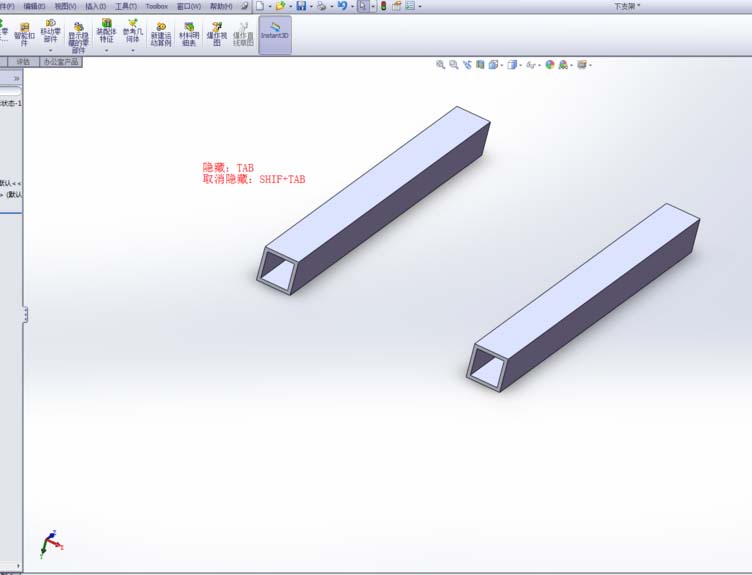Open the dropdown arrow next to Save

click(311, 6)
